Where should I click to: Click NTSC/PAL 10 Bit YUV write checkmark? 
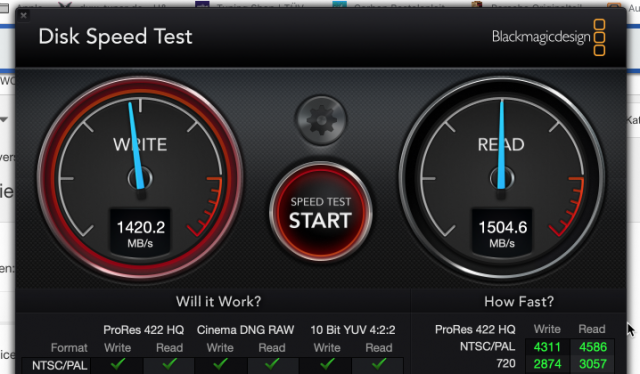click(327, 363)
